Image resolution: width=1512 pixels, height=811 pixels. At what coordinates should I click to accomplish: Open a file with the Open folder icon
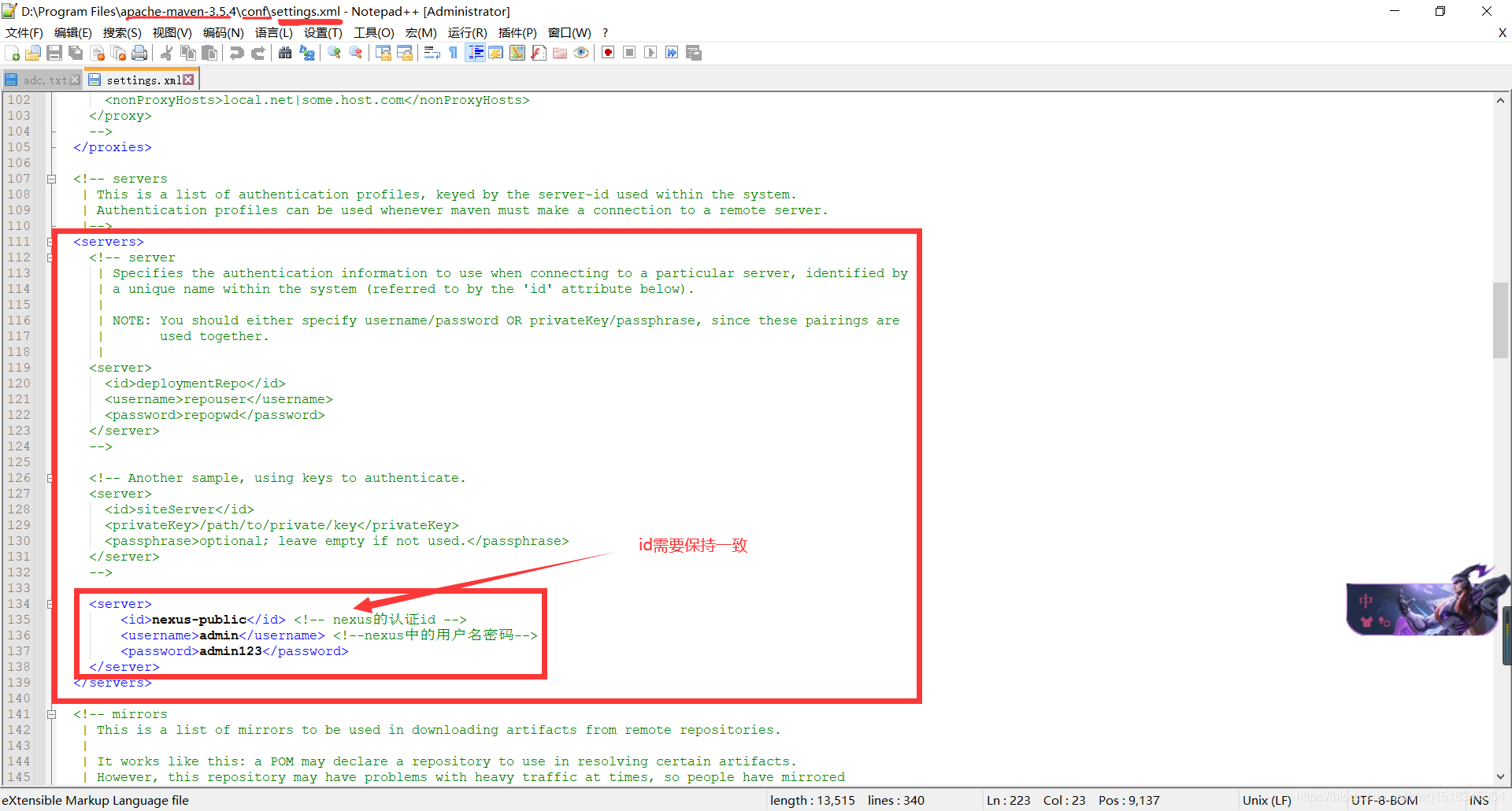click(33, 53)
